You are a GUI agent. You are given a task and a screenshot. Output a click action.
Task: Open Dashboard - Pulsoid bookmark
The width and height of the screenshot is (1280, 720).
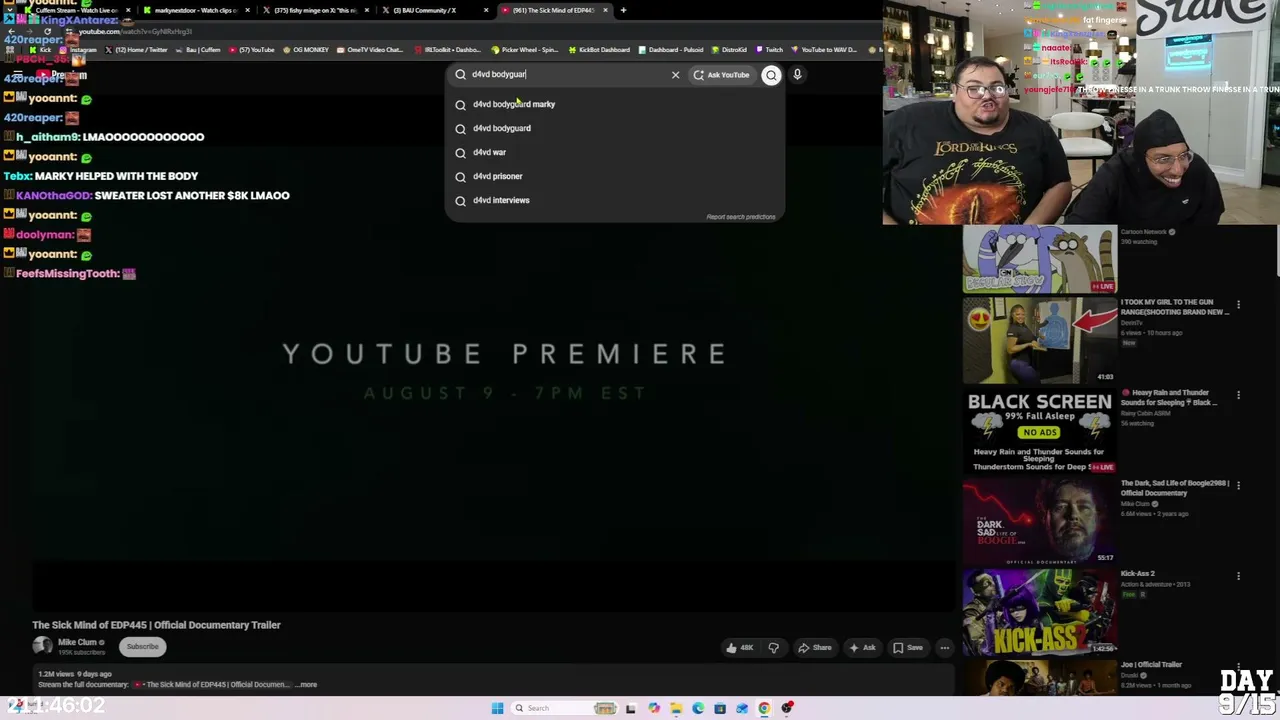point(671,49)
